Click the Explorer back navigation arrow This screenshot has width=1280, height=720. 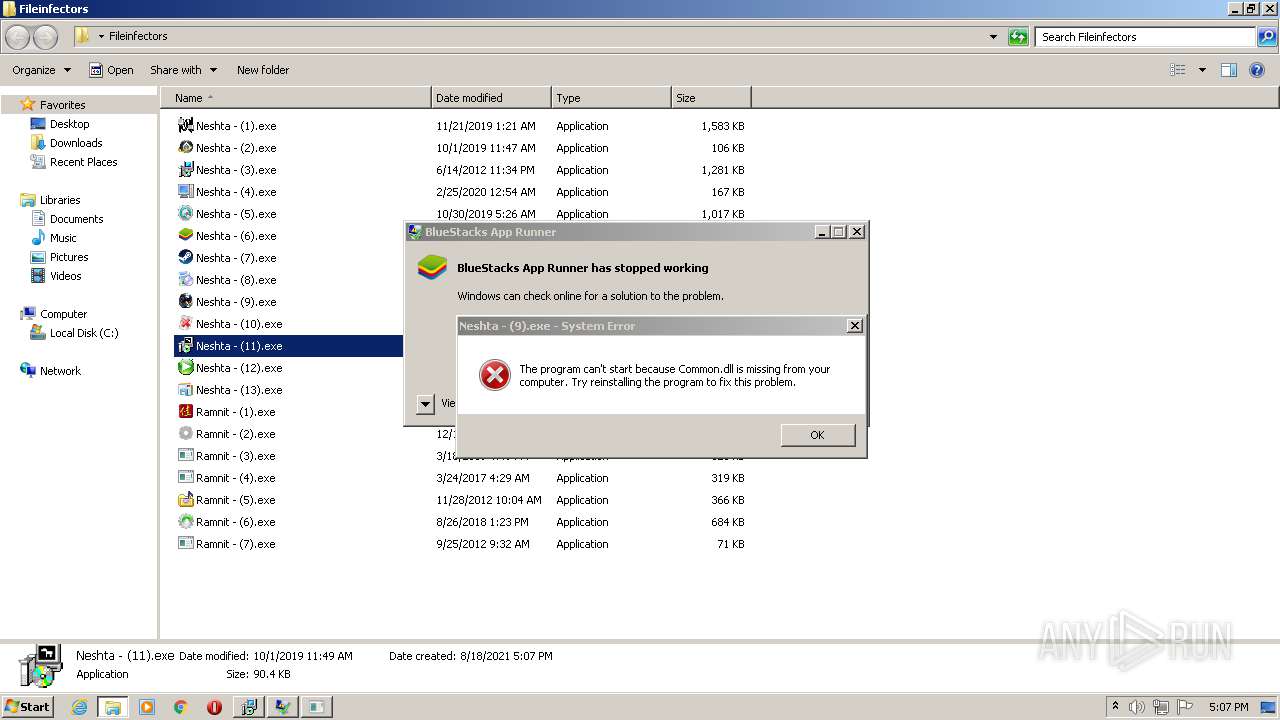(17, 37)
